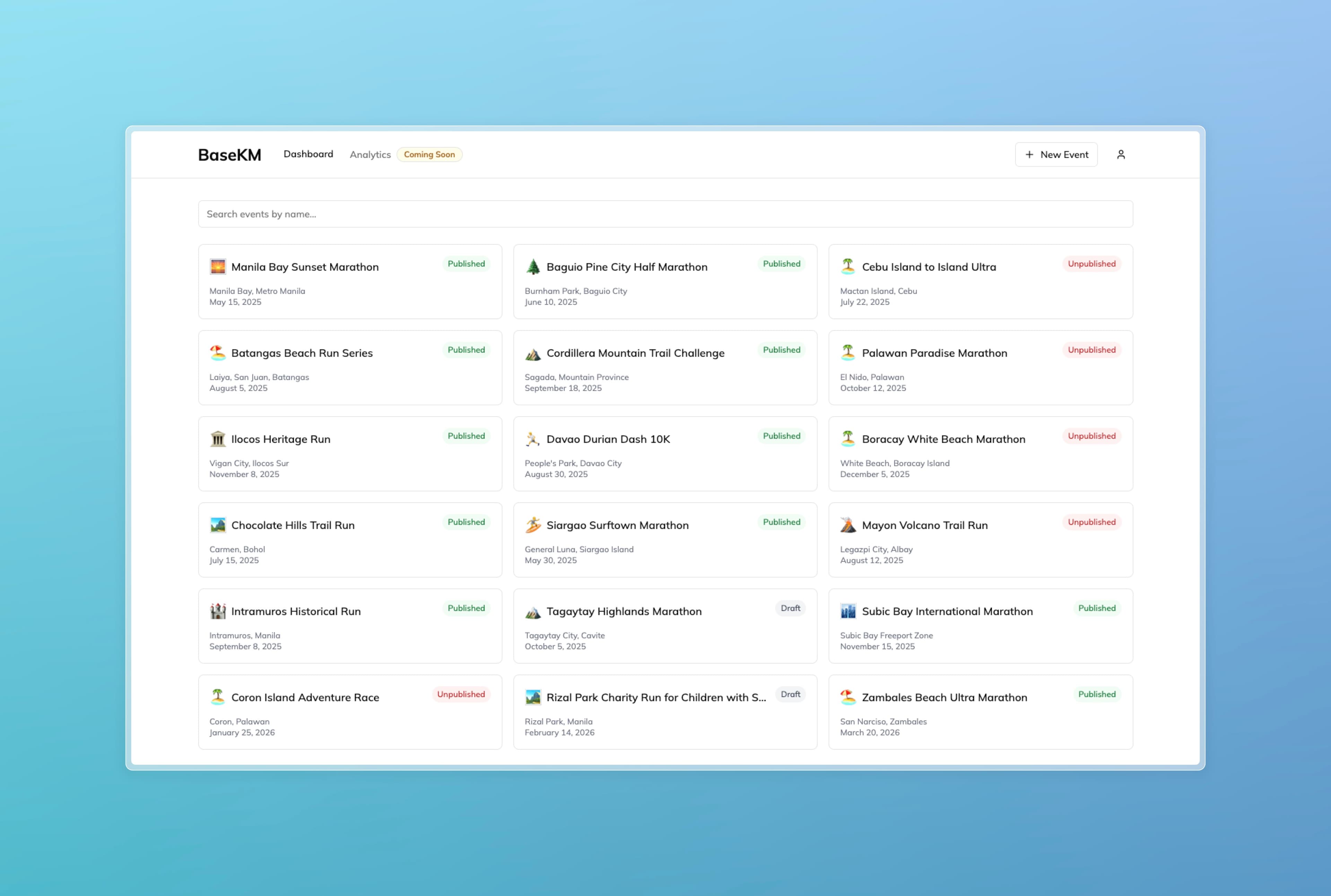The height and width of the screenshot is (896, 1331).
Task: Open the Zambales Beach Ultra Marathon event
Action: (944, 697)
